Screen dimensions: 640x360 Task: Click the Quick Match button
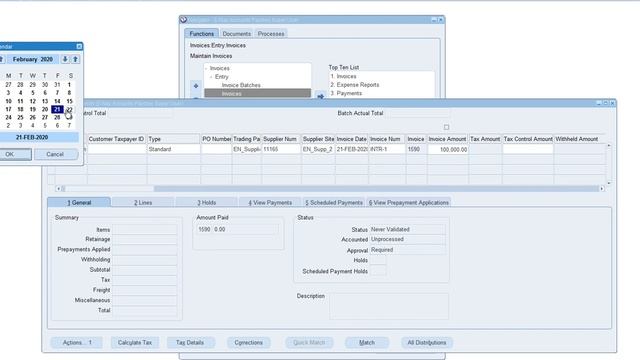tap(309, 342)
